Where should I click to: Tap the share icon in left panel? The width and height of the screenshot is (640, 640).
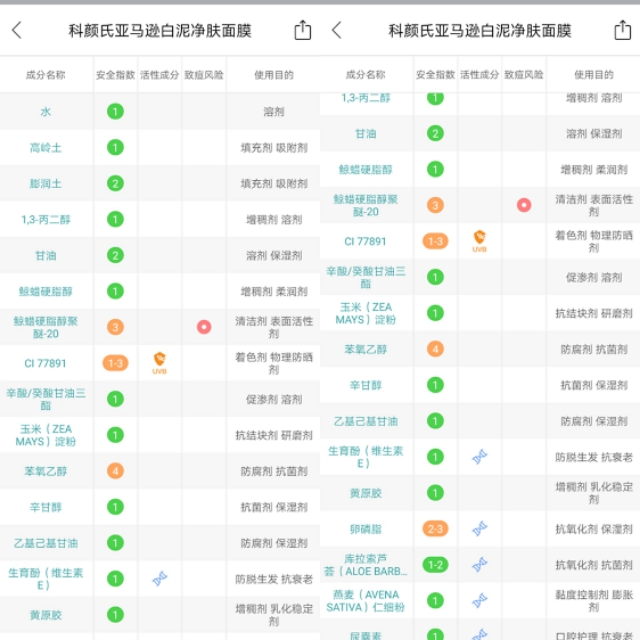(302, 30)
